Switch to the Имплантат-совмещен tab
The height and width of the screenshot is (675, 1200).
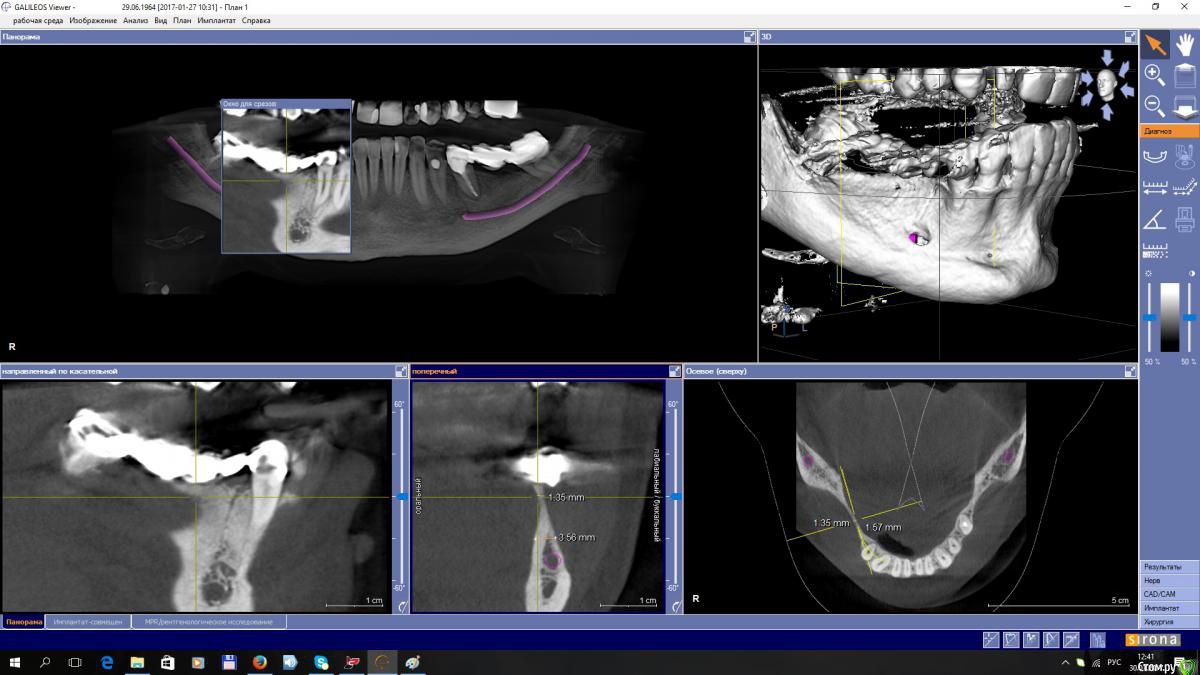tap(89, 622)
